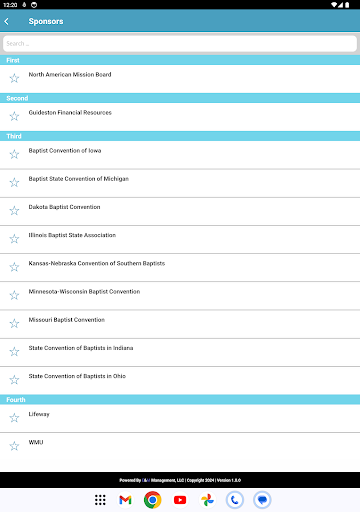This screenshot has height=512, width=360.
Task: Open the app drawer grid icon
Action: [100, 500]
